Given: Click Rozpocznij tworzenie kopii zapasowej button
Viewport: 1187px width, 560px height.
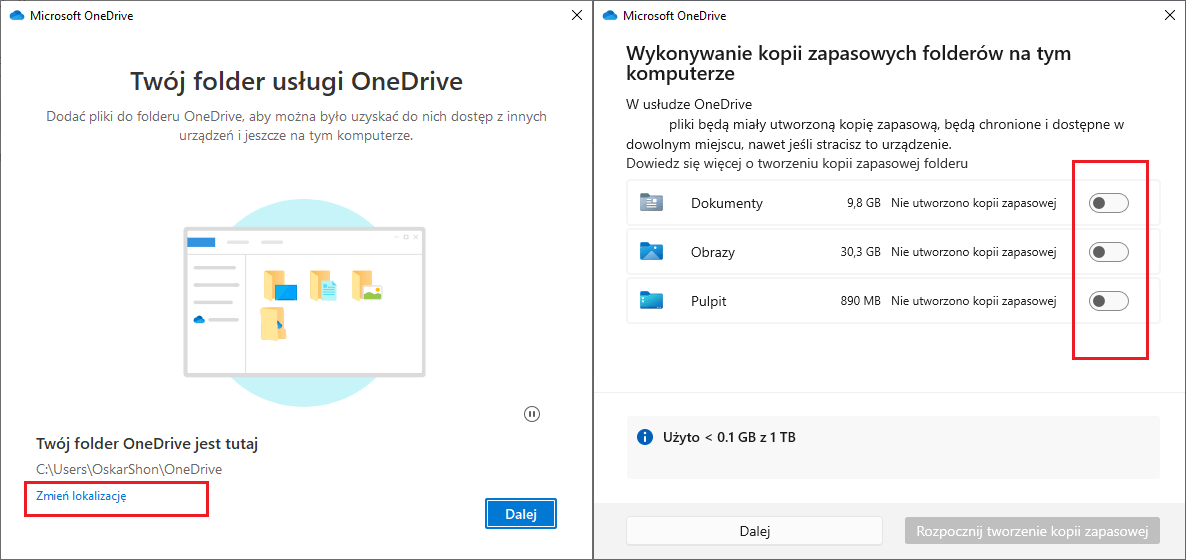Looking at the screenshot, I should tap(1032, 531).
